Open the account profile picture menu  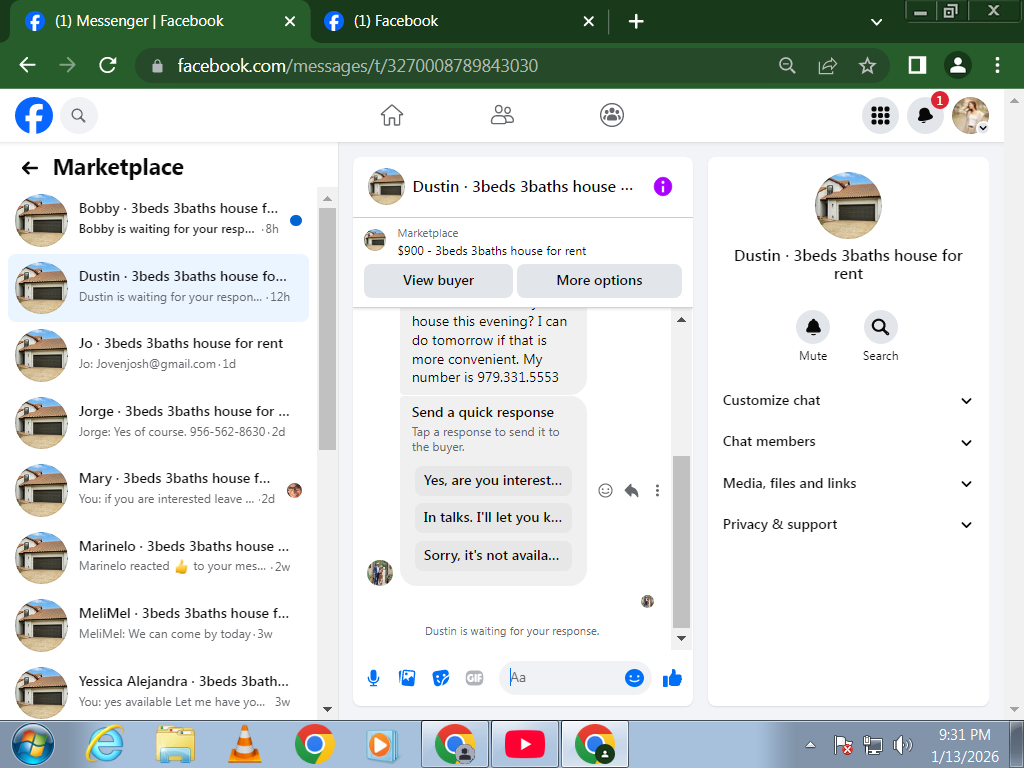tap(970, 116)
